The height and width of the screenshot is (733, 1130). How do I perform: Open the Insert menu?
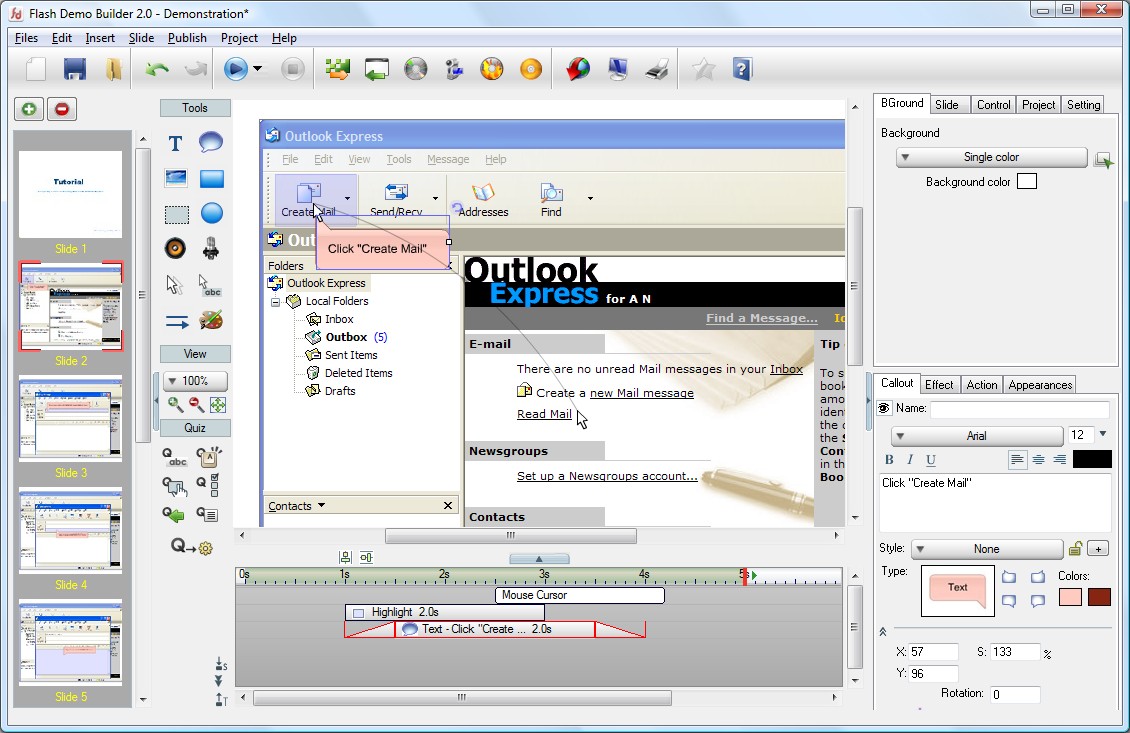[99, 38]
